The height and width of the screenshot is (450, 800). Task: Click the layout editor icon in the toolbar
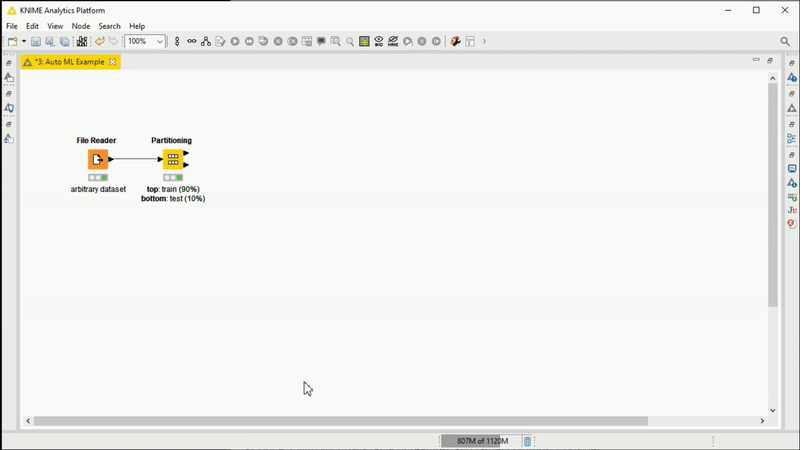point(470,41)
